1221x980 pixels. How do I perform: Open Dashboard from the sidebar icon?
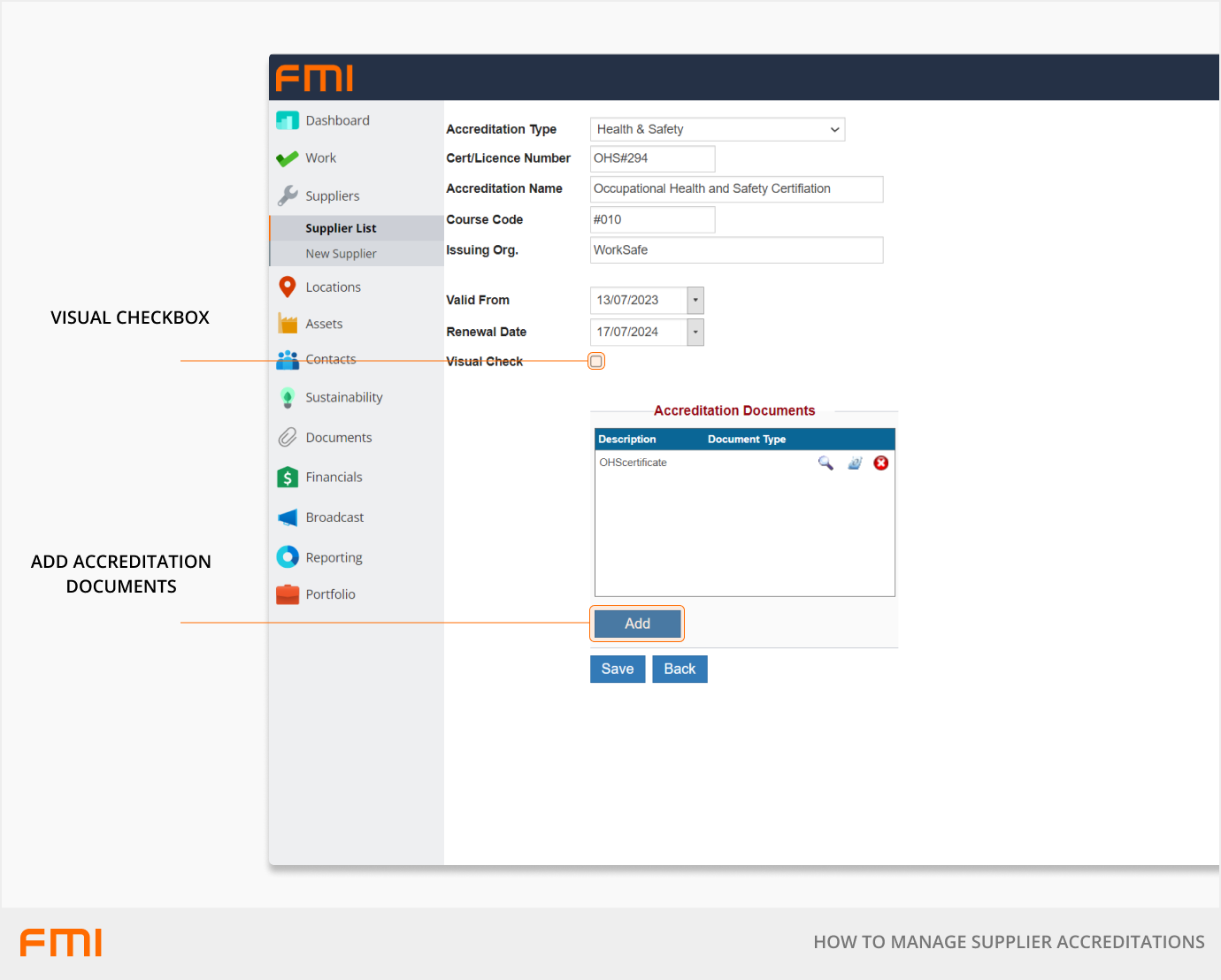(288, 120)
